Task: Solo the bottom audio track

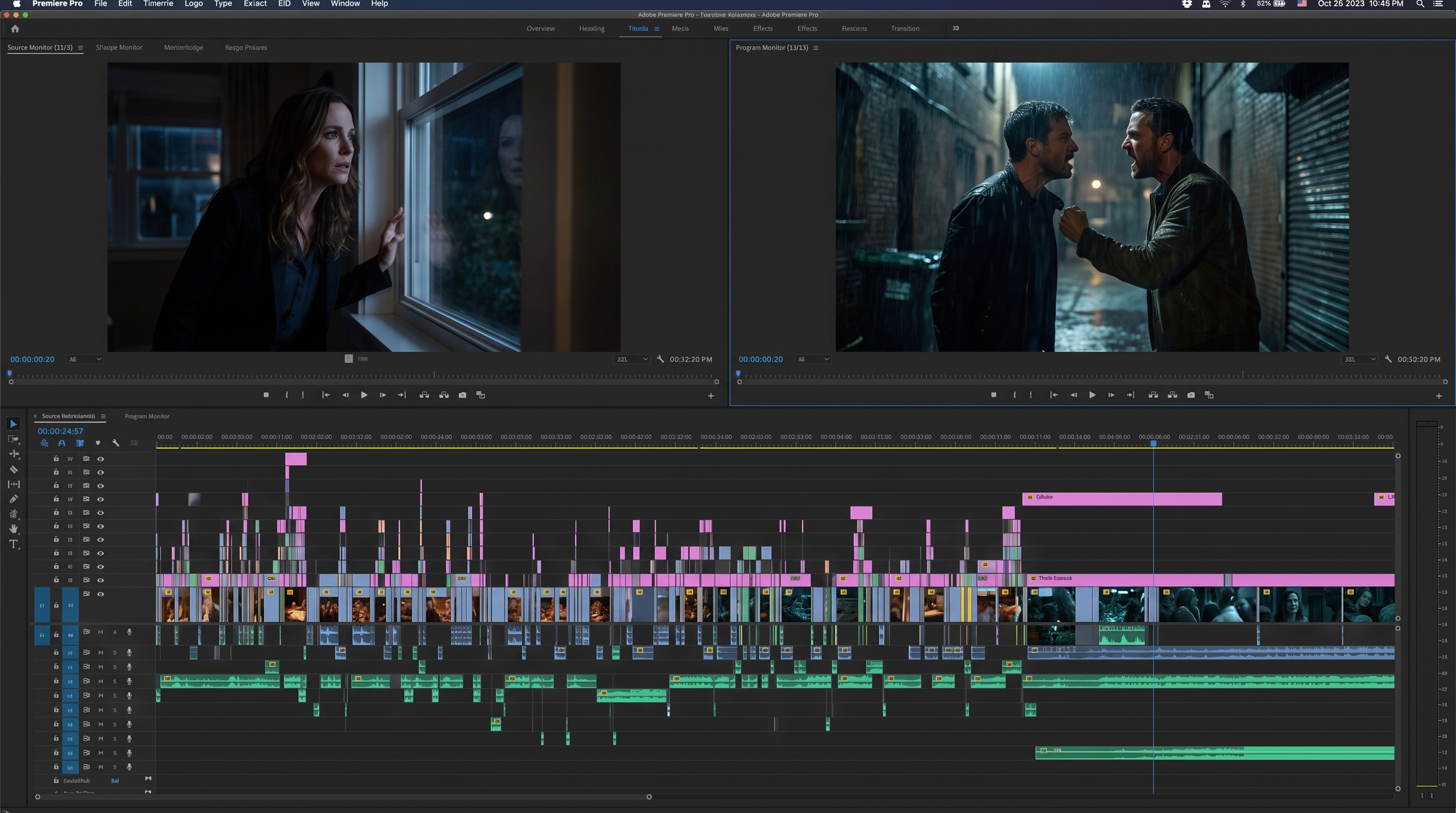Action: pos(115,767)
